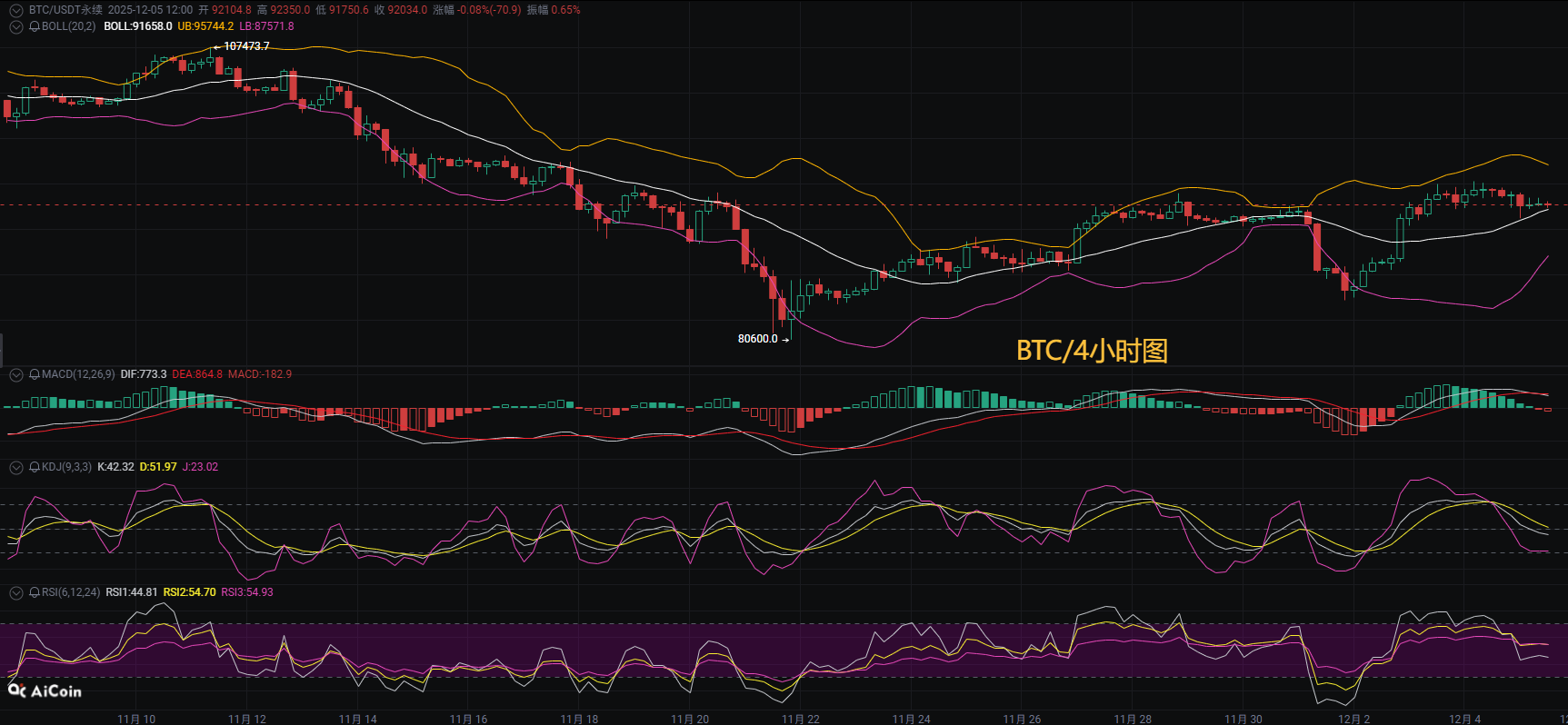Click the MACD indicator alert bell
The width and height of the screenshot is (1568, 725).
coord(35,374)
